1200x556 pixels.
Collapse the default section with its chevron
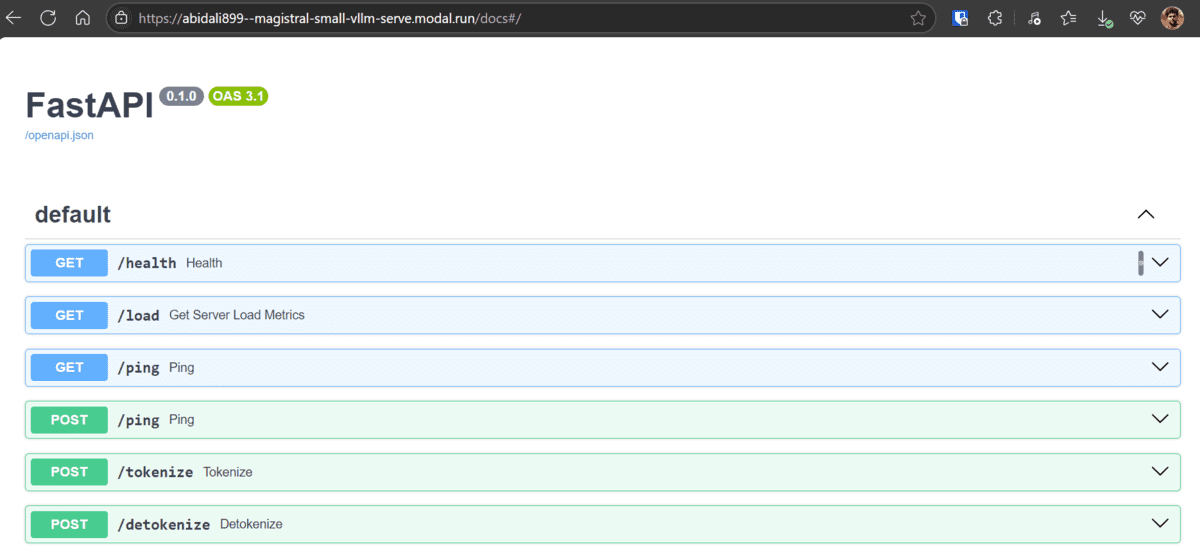1146,214
